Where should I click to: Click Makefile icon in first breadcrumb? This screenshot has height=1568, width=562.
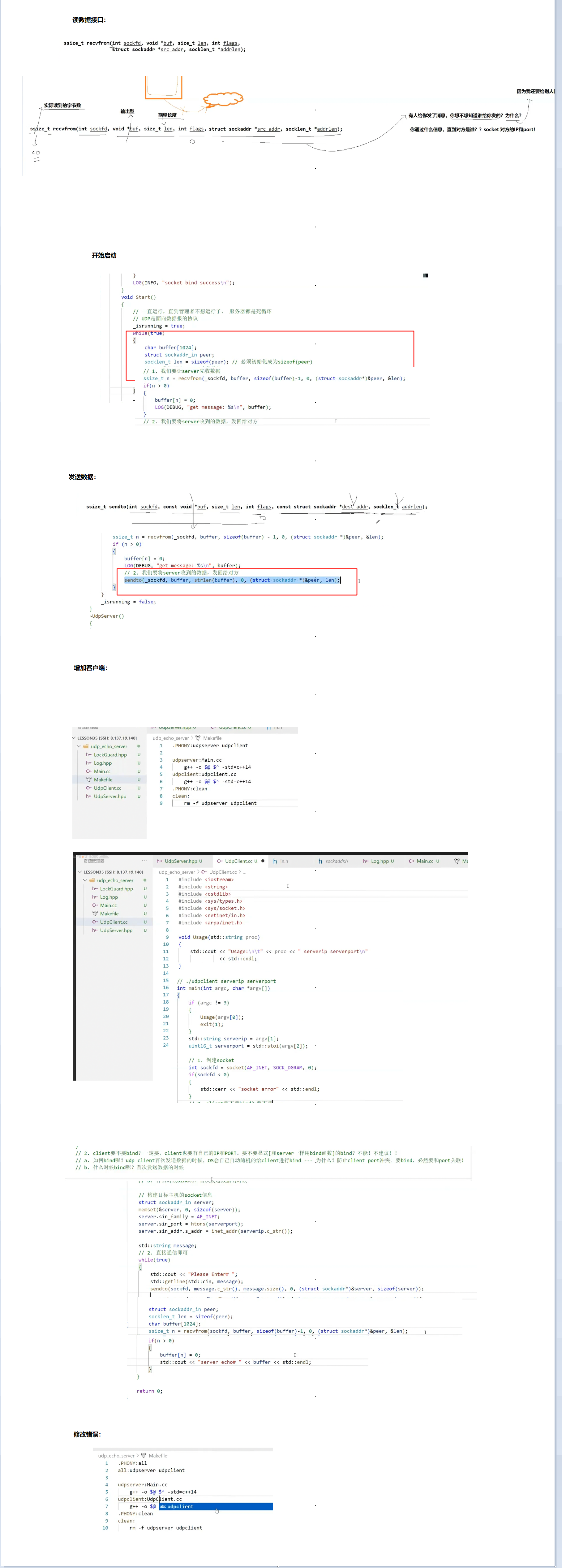(197, 738)
